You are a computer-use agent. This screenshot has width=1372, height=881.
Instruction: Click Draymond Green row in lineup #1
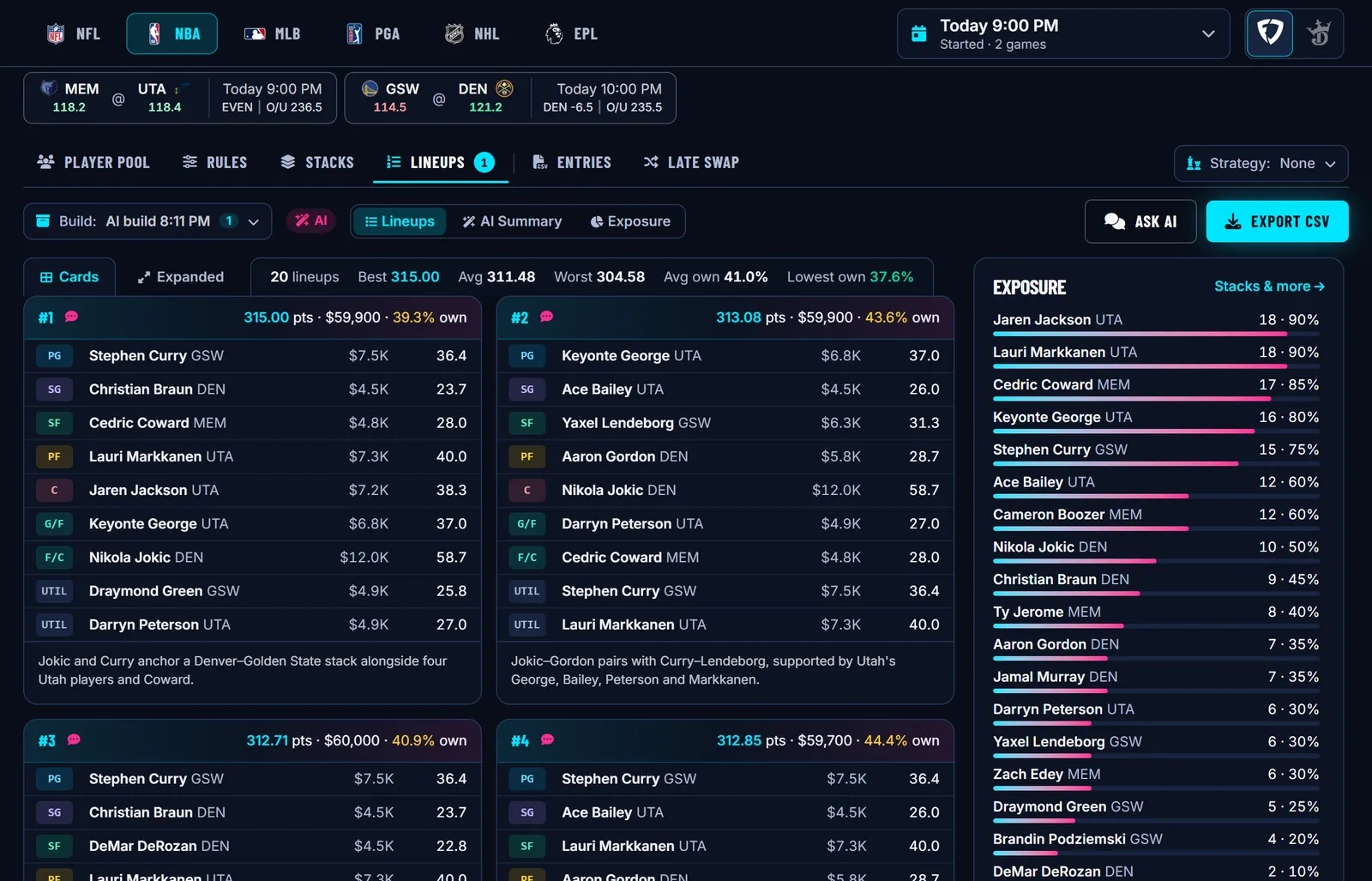[x=252, y=591]
